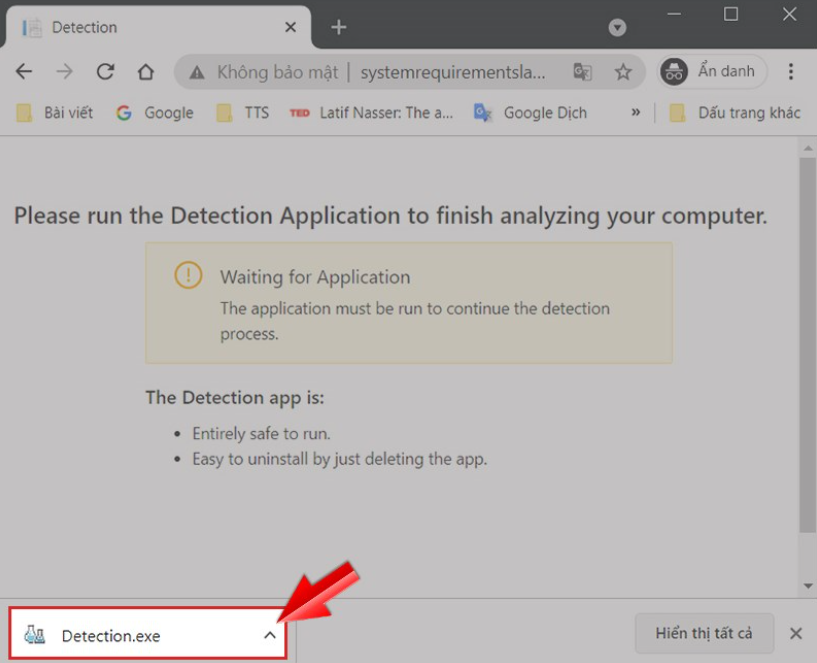
Task: Click "Không bảo mật" security label
Action: (277, 72)
